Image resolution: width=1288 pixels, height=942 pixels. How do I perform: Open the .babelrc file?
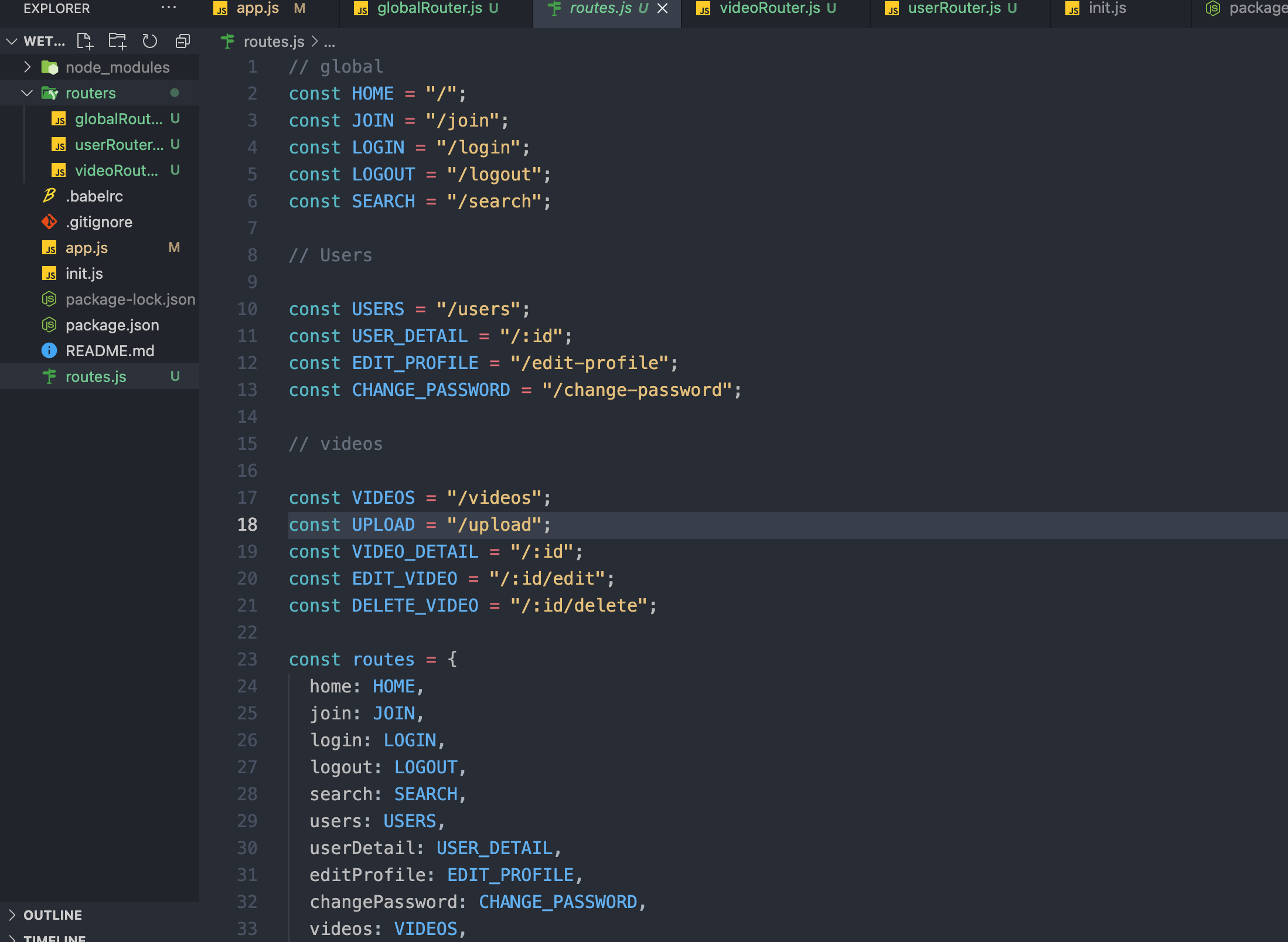(94, 196)
